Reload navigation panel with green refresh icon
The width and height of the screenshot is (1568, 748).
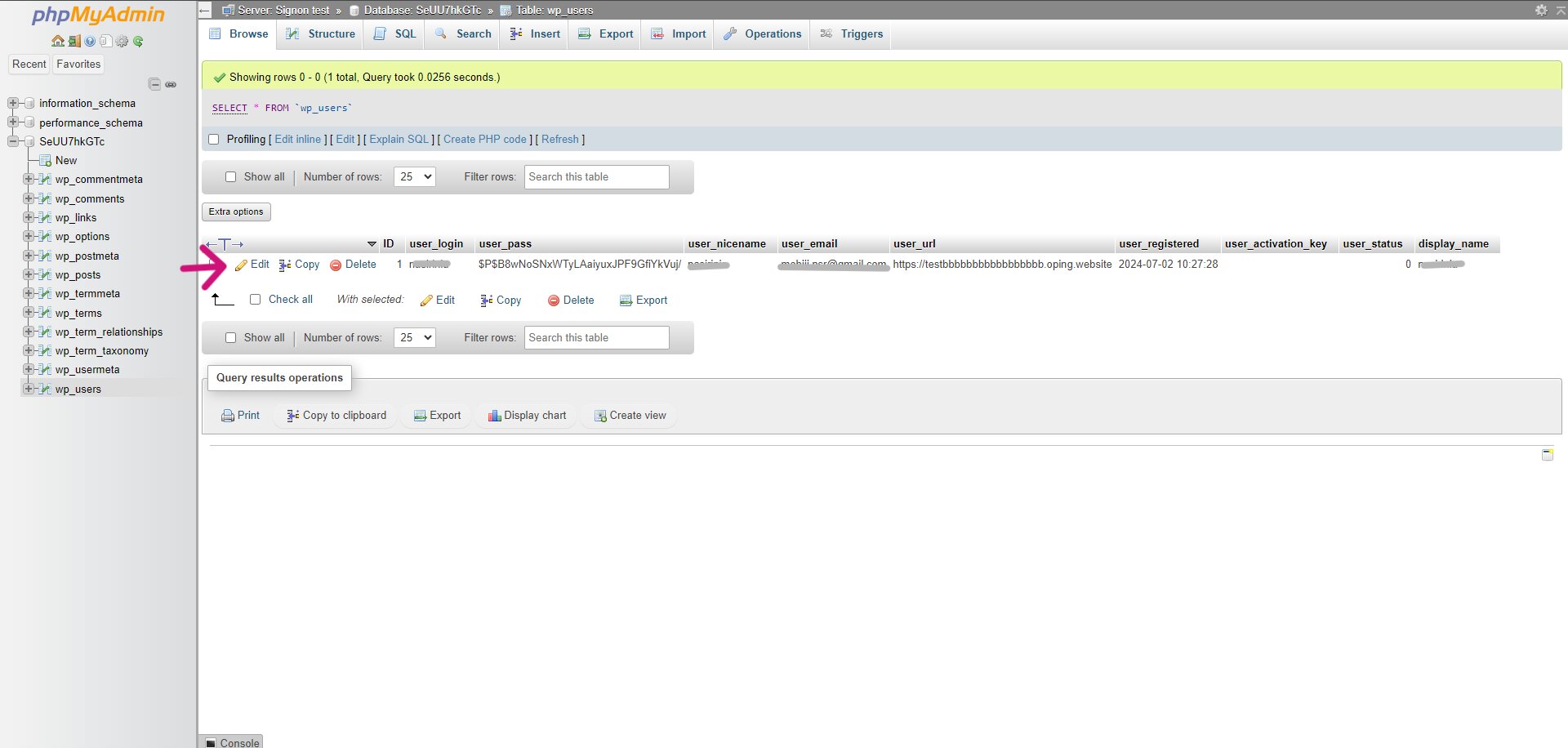click(x=138, y=41)
